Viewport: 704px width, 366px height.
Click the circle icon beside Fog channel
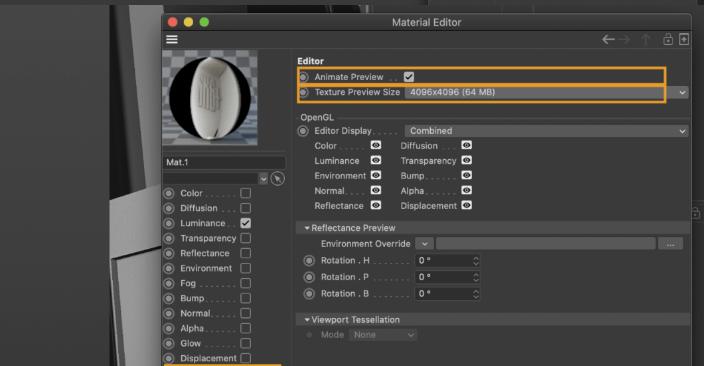pyautogui.click(x=169, y=283)
